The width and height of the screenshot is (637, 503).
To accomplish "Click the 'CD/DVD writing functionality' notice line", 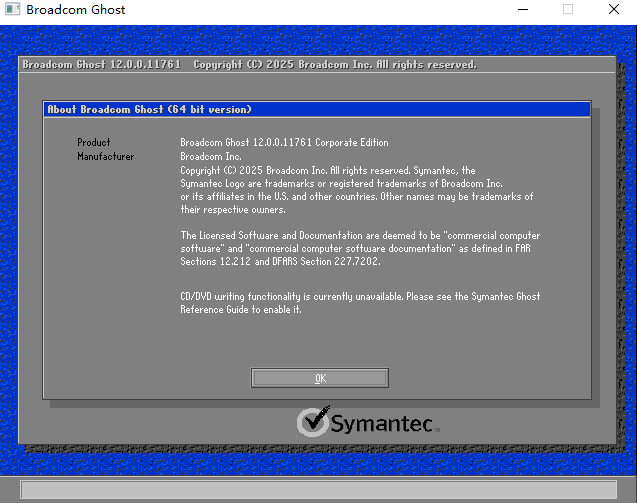I will point(360,296).
